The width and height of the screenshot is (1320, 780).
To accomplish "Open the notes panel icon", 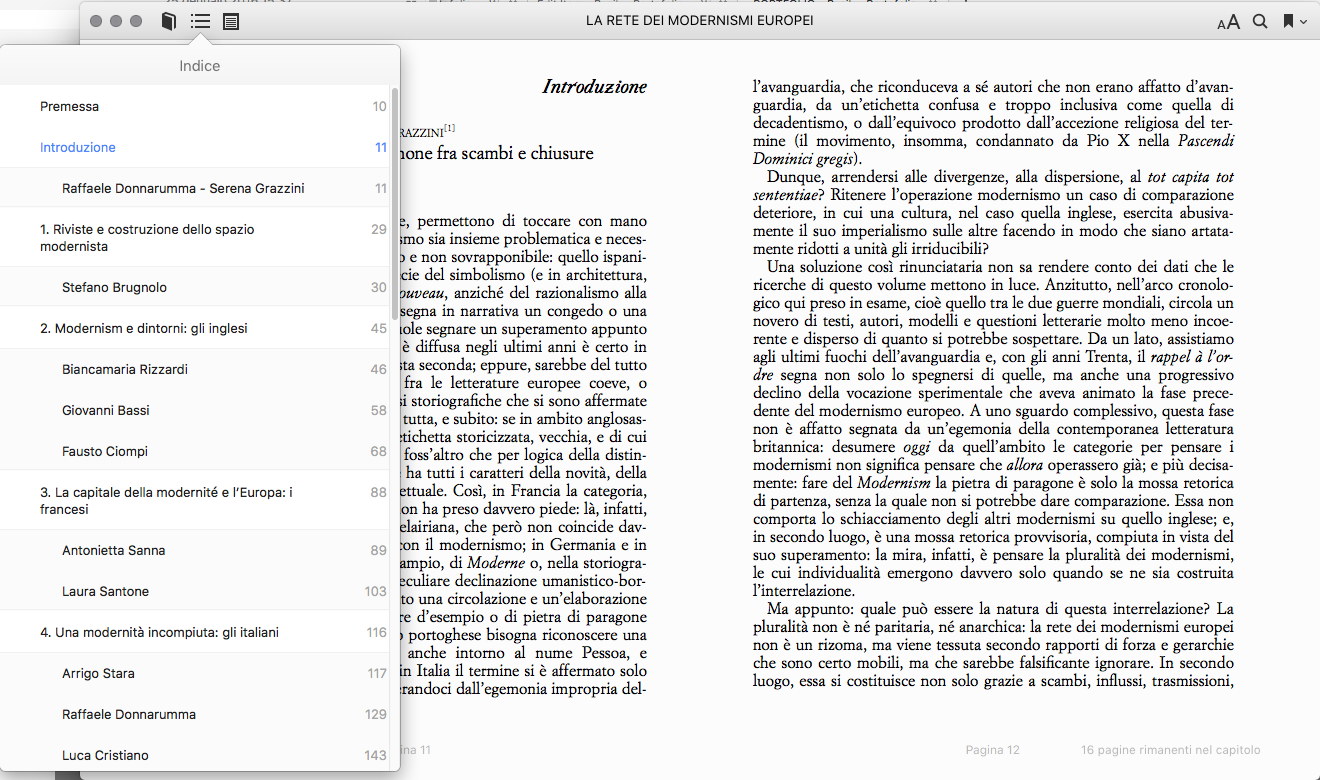I will [231, 21].
